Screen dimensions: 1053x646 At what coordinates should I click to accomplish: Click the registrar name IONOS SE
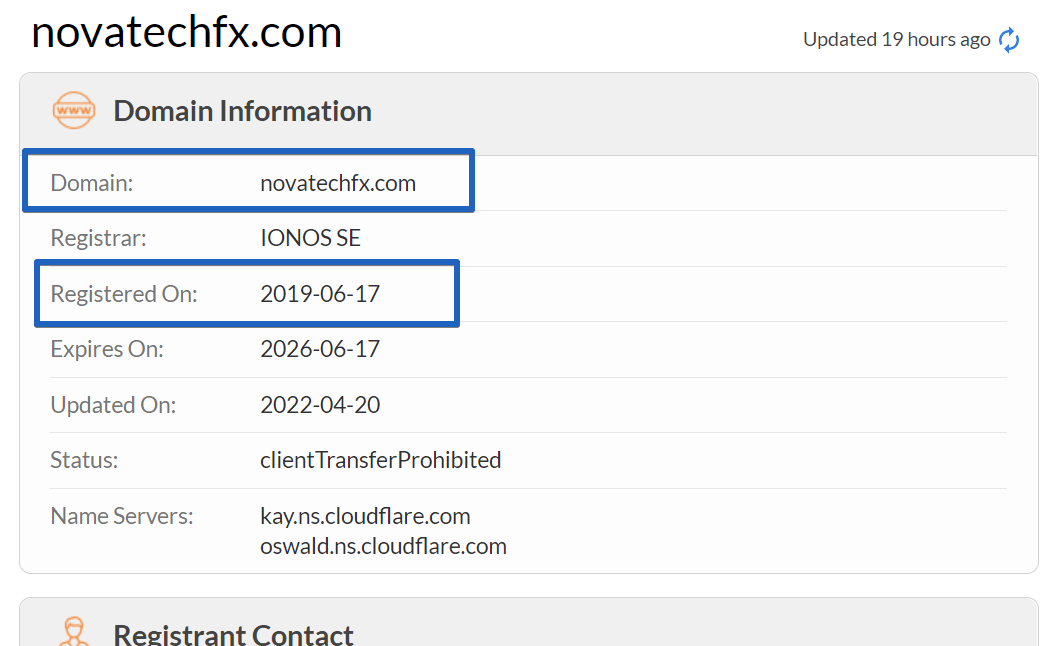click(x=310, y=238)
